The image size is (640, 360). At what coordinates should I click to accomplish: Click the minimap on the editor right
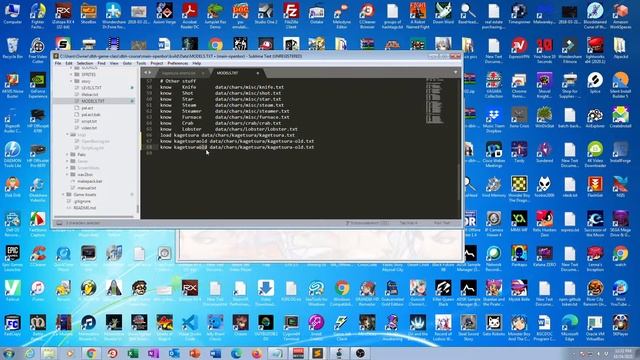tap(434, 100)
